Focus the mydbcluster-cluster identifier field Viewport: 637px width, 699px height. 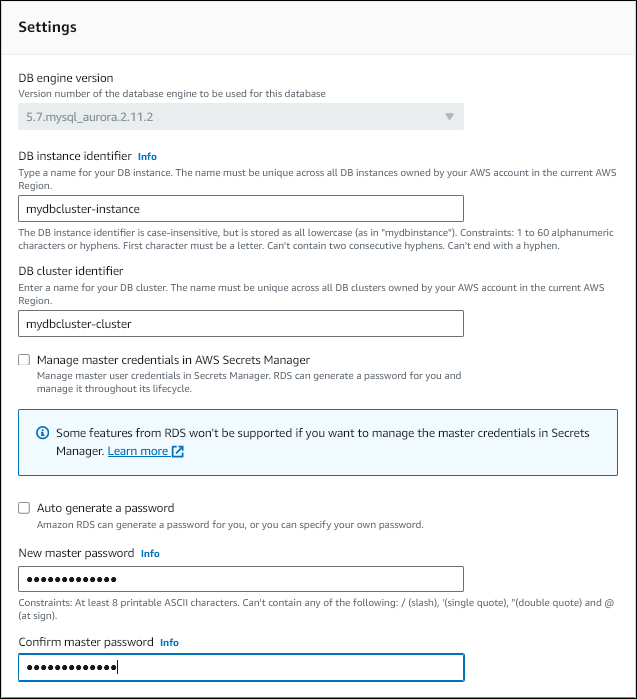point(241,324)
